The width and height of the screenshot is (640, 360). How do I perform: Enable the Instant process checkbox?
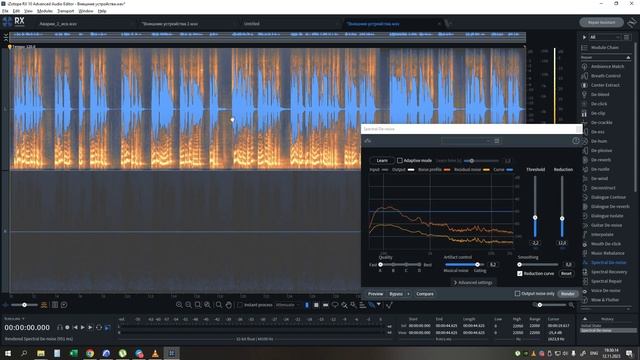tap(240, 305)
